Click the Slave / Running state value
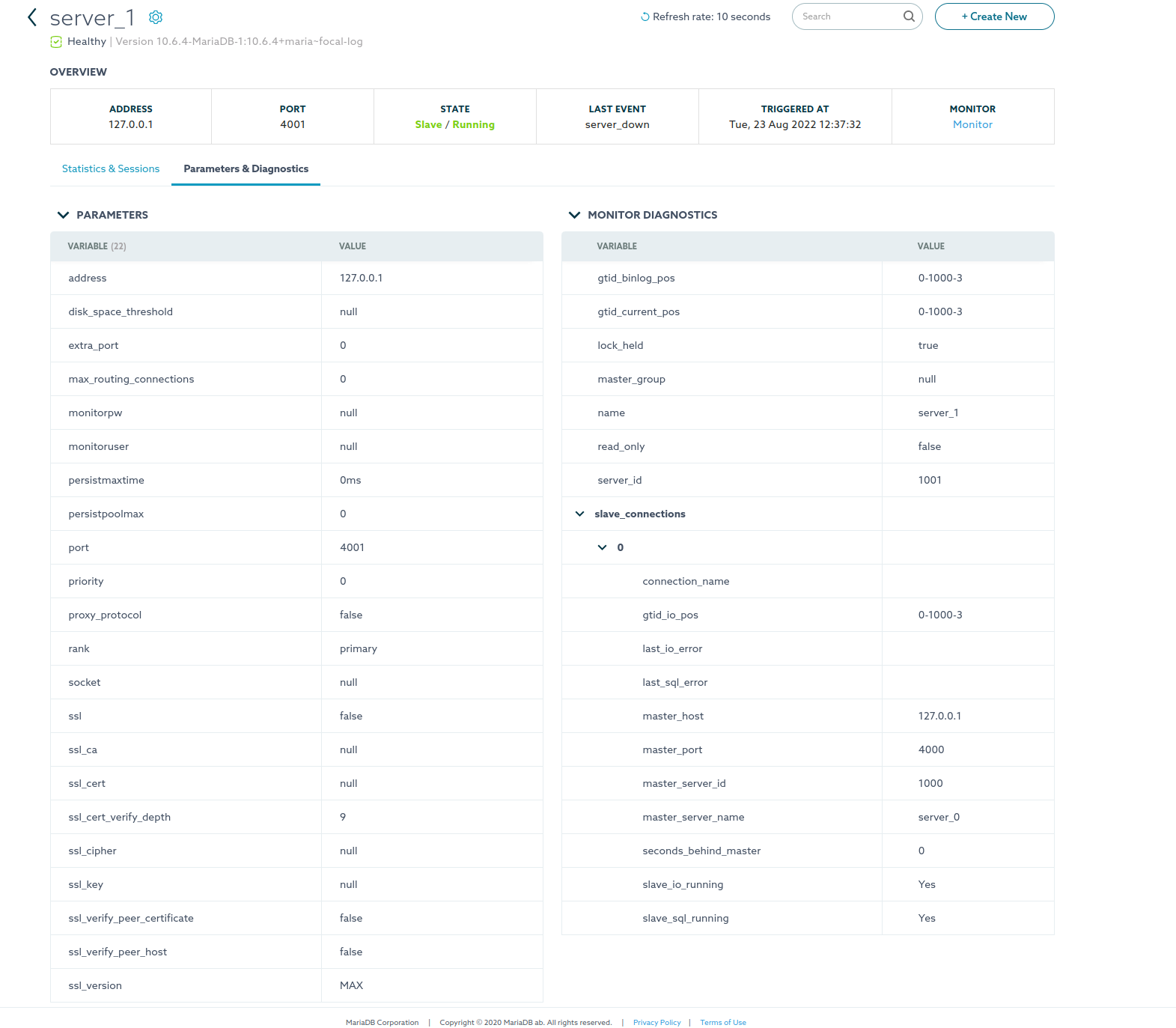Image resolution: width=1176 pixels, height=1028 pixels. pyautogui.click(x=454, y=125)
